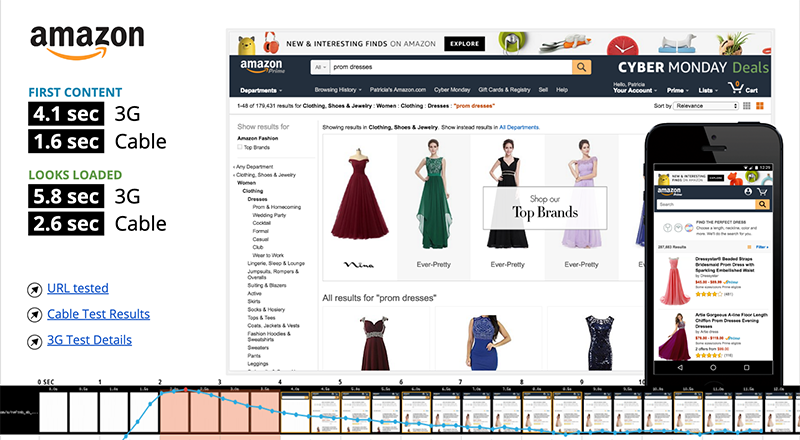The image size is (800, 440).
Task: Tap the phone's orange search button
Action: (762, 204)
